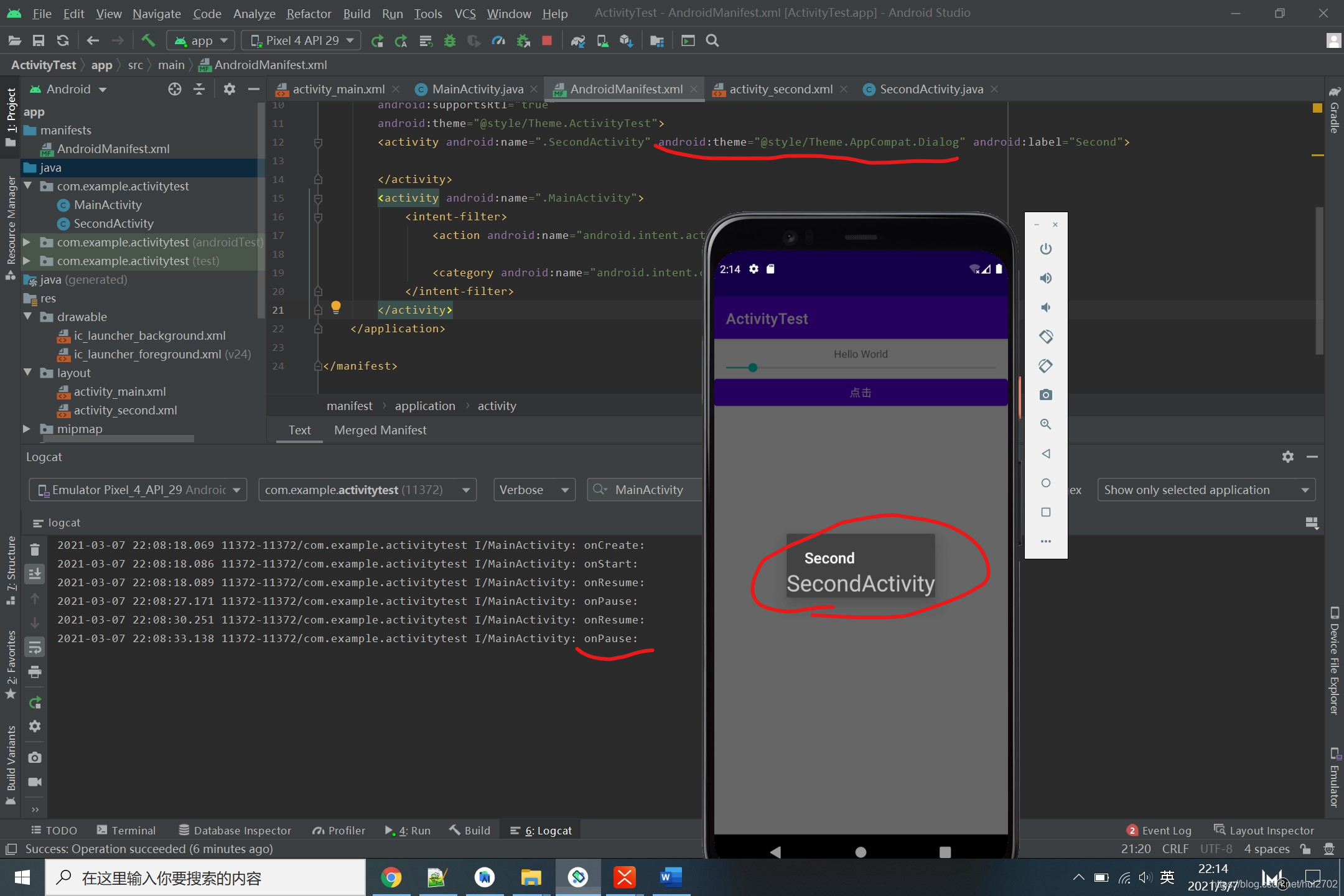Screen dimensions: 1344x896
Task: Open the SecondActivity.java editor tab
Action: tap(930, 89)
